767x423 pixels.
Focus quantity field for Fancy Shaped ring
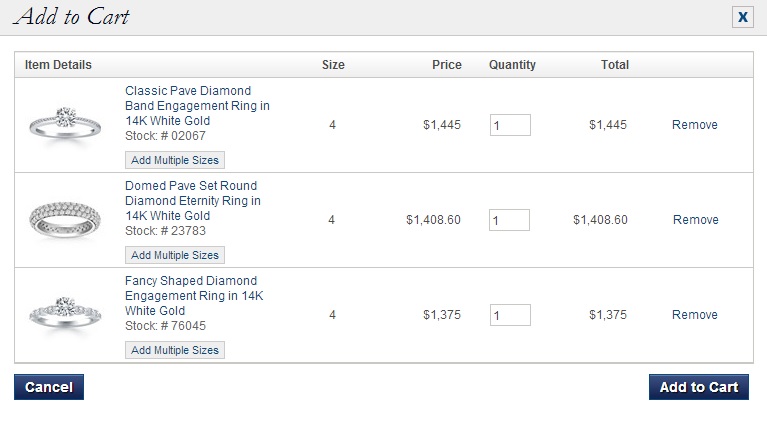[510, 315]
